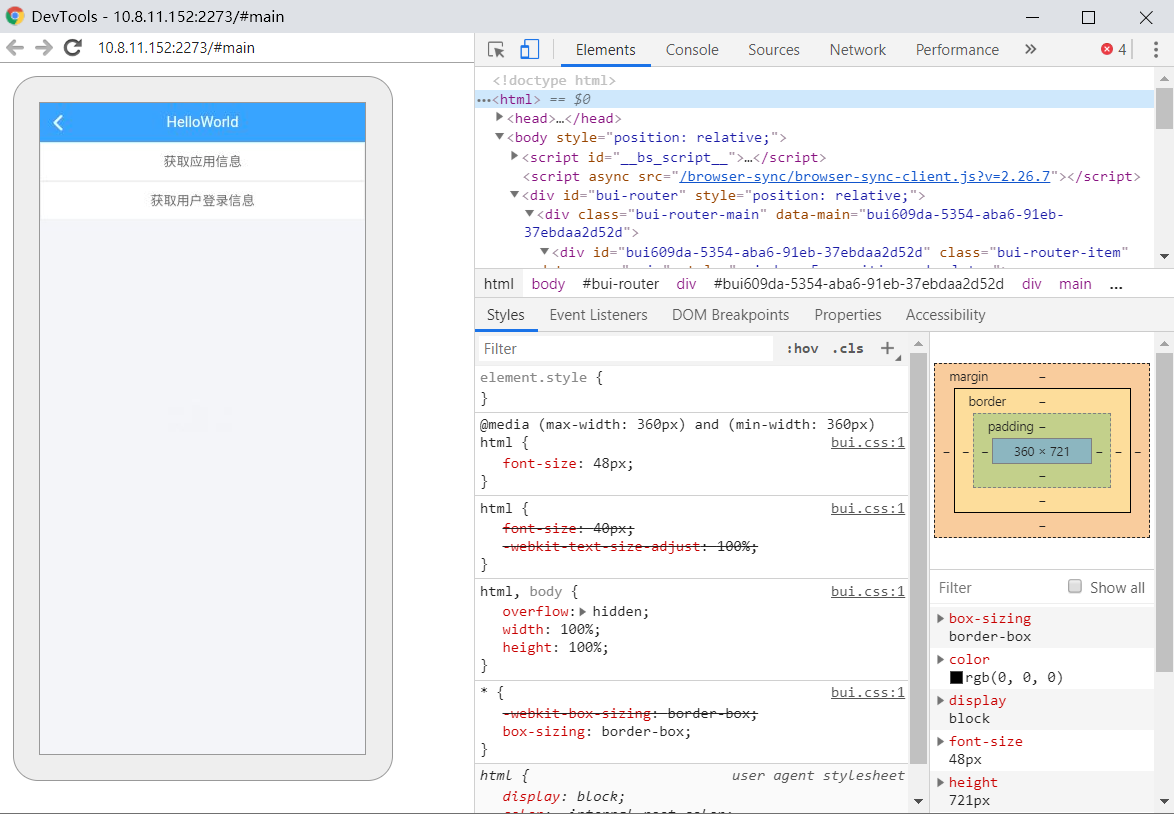This screenshot has height=814, width=1174.
Task: Switch to the Console tab
Action: (x=692, y=50)
